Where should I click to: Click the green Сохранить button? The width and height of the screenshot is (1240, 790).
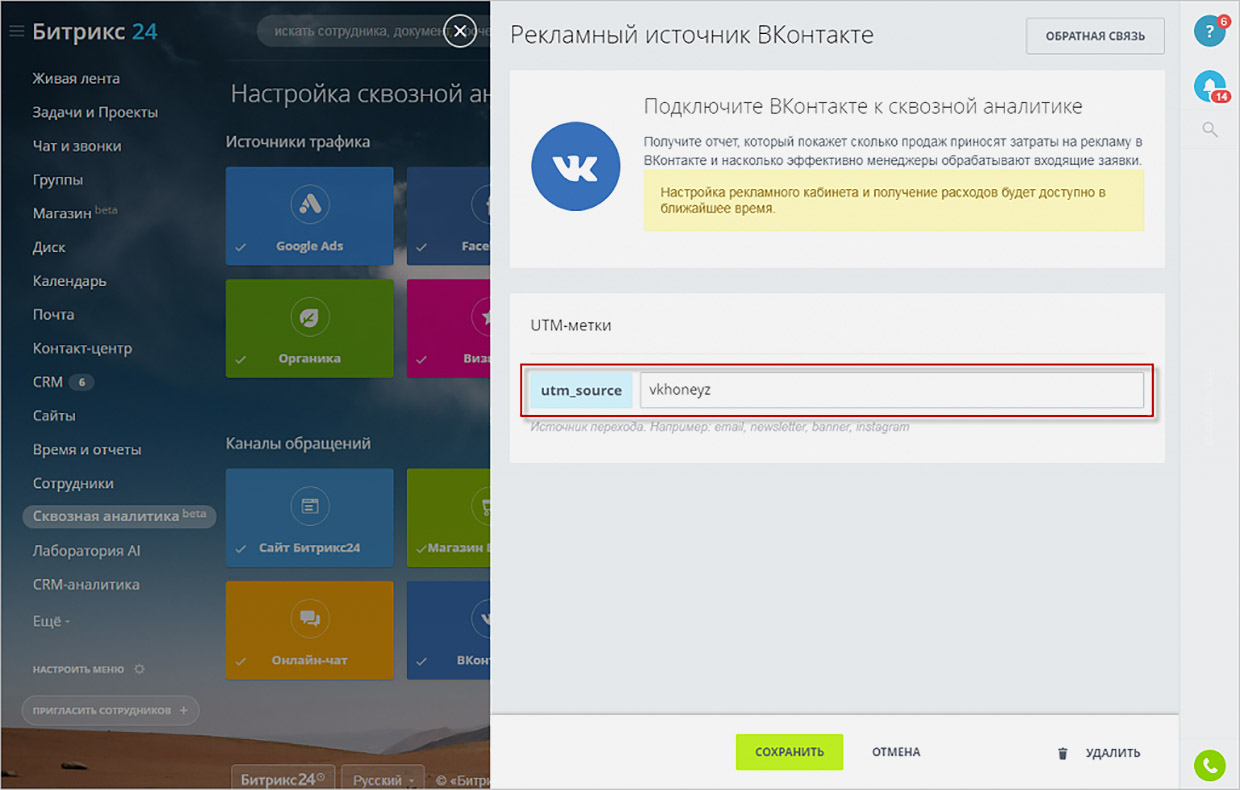pyautogui.click(x=789, y=752)
